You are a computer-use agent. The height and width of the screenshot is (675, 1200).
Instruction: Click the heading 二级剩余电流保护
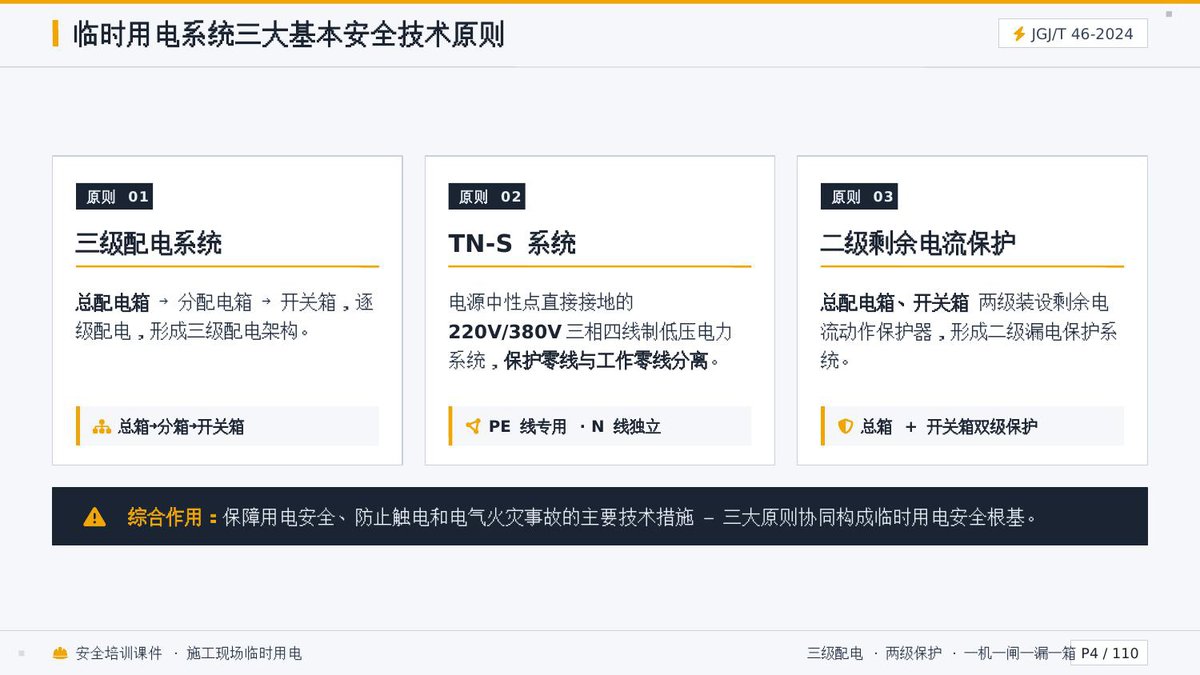click(x=918, y=243)
